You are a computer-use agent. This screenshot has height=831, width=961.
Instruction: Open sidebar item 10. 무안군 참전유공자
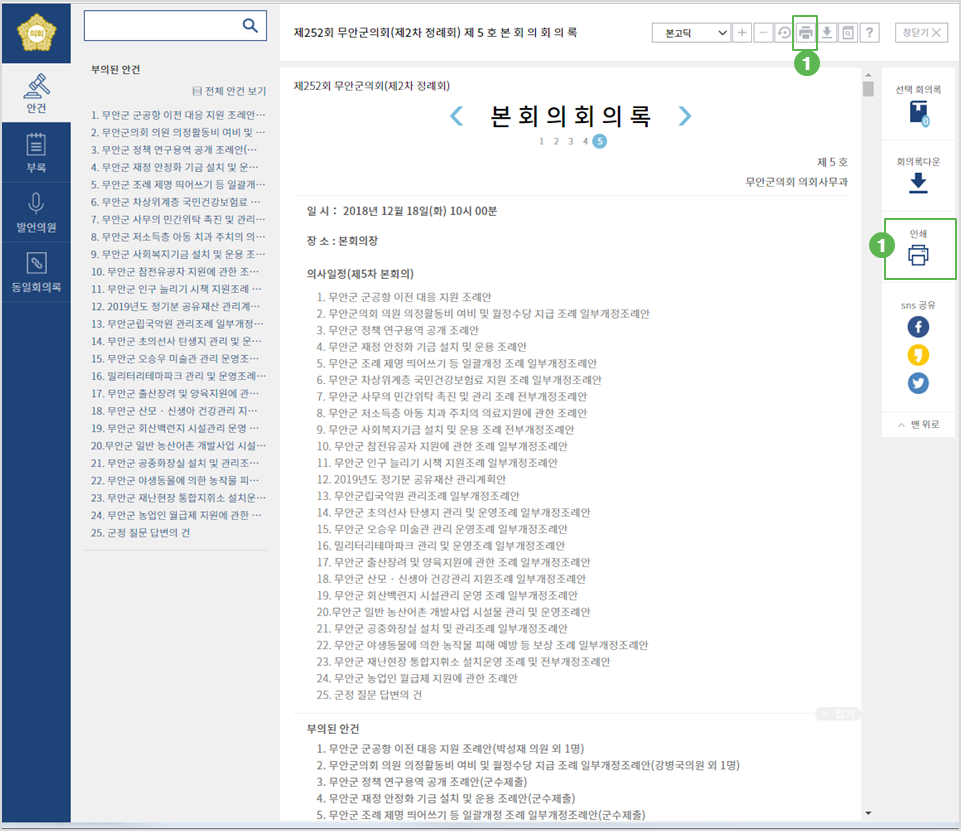(175, 271)
